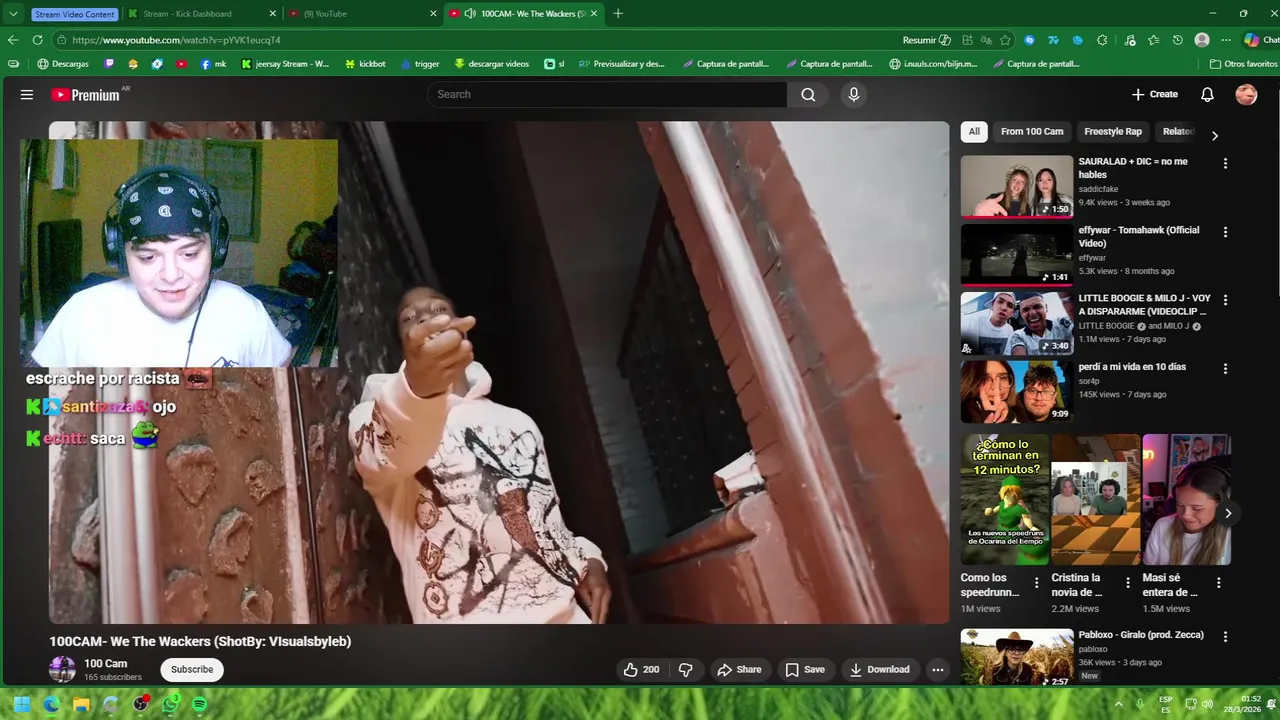Open the LITTLE BOOGIE & MILO J video title
1280x720 pixels.
[x=1144, y=305]
